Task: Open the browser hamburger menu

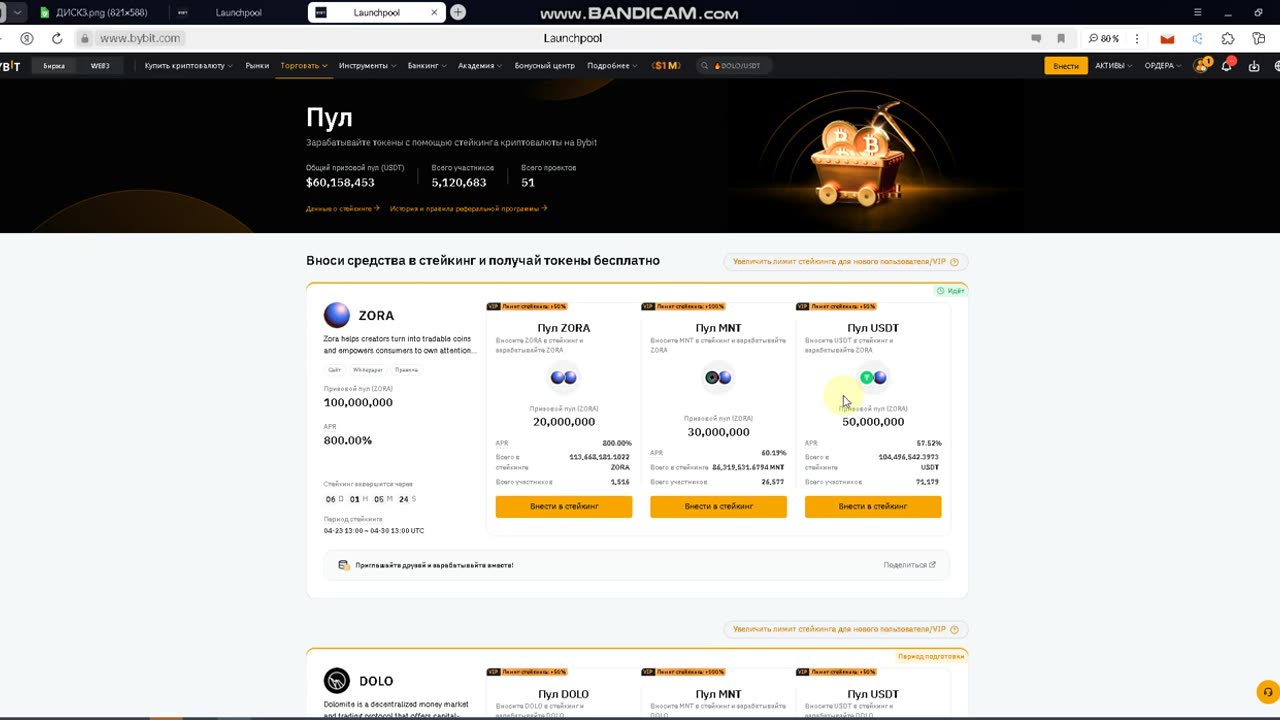Action: 1197,12
